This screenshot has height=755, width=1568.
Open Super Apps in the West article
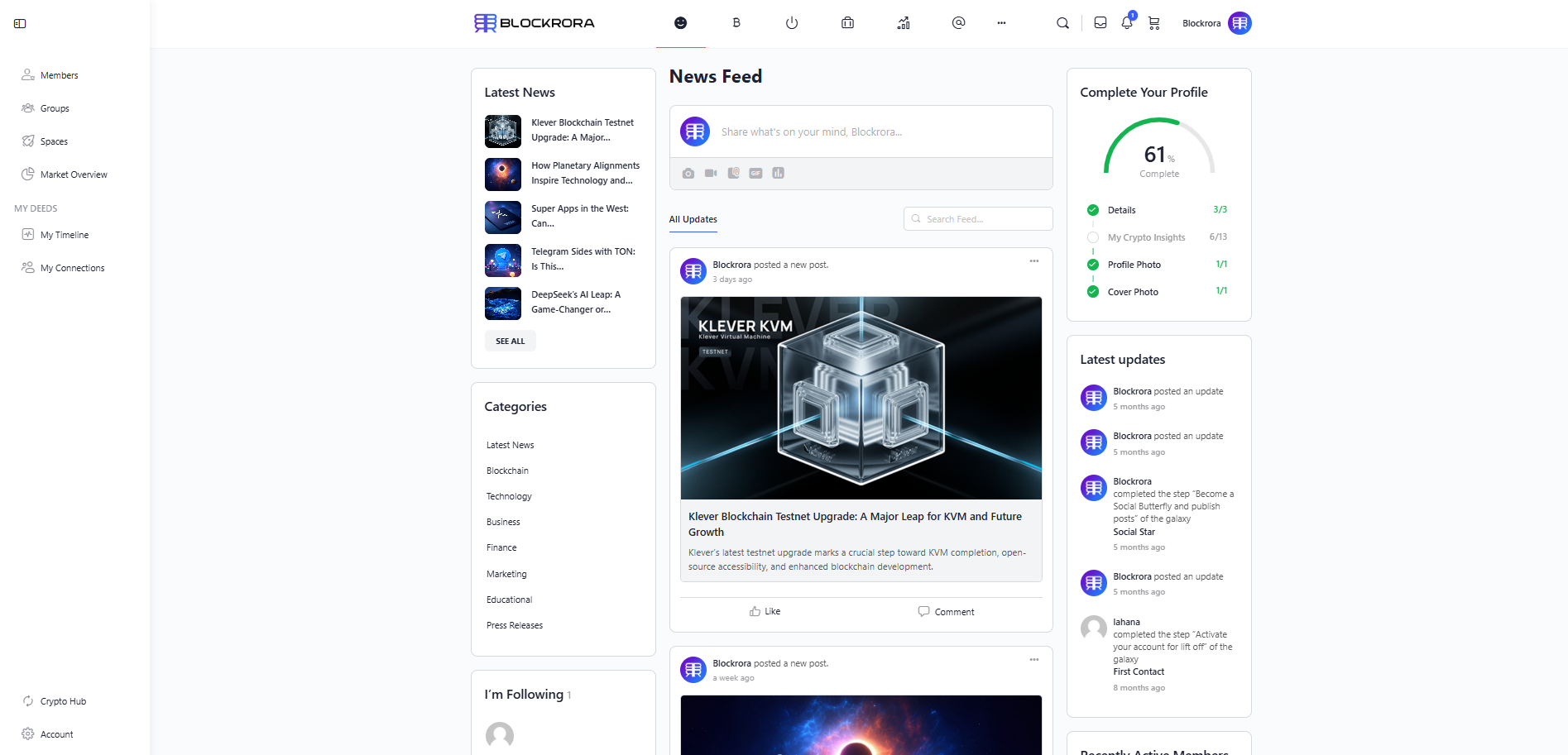pos(581,216)
